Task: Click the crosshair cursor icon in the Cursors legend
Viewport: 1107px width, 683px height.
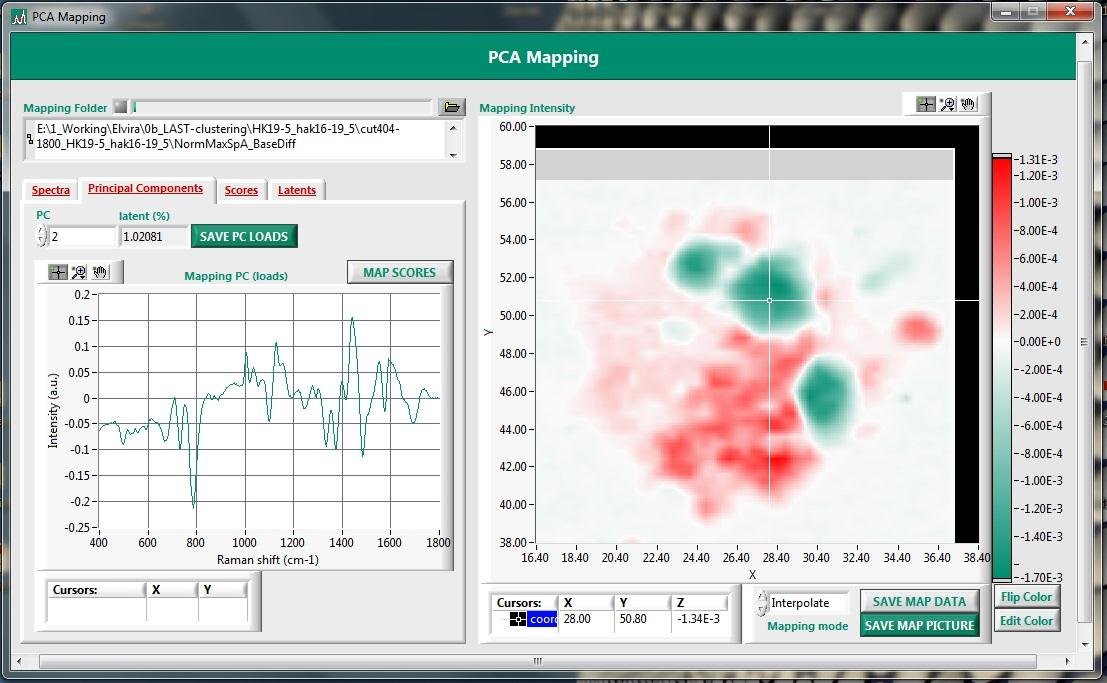Action: click(x=518, y=619)
